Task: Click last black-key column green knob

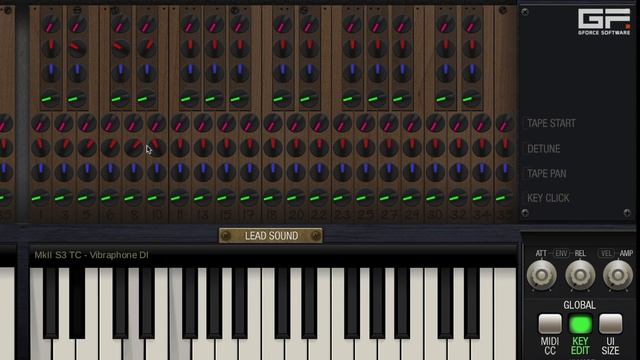Action: click(x=471, y=98)
